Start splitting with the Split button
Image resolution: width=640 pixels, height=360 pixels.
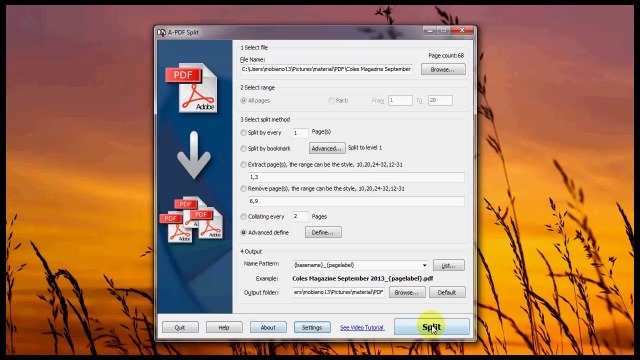click(432, 327)
